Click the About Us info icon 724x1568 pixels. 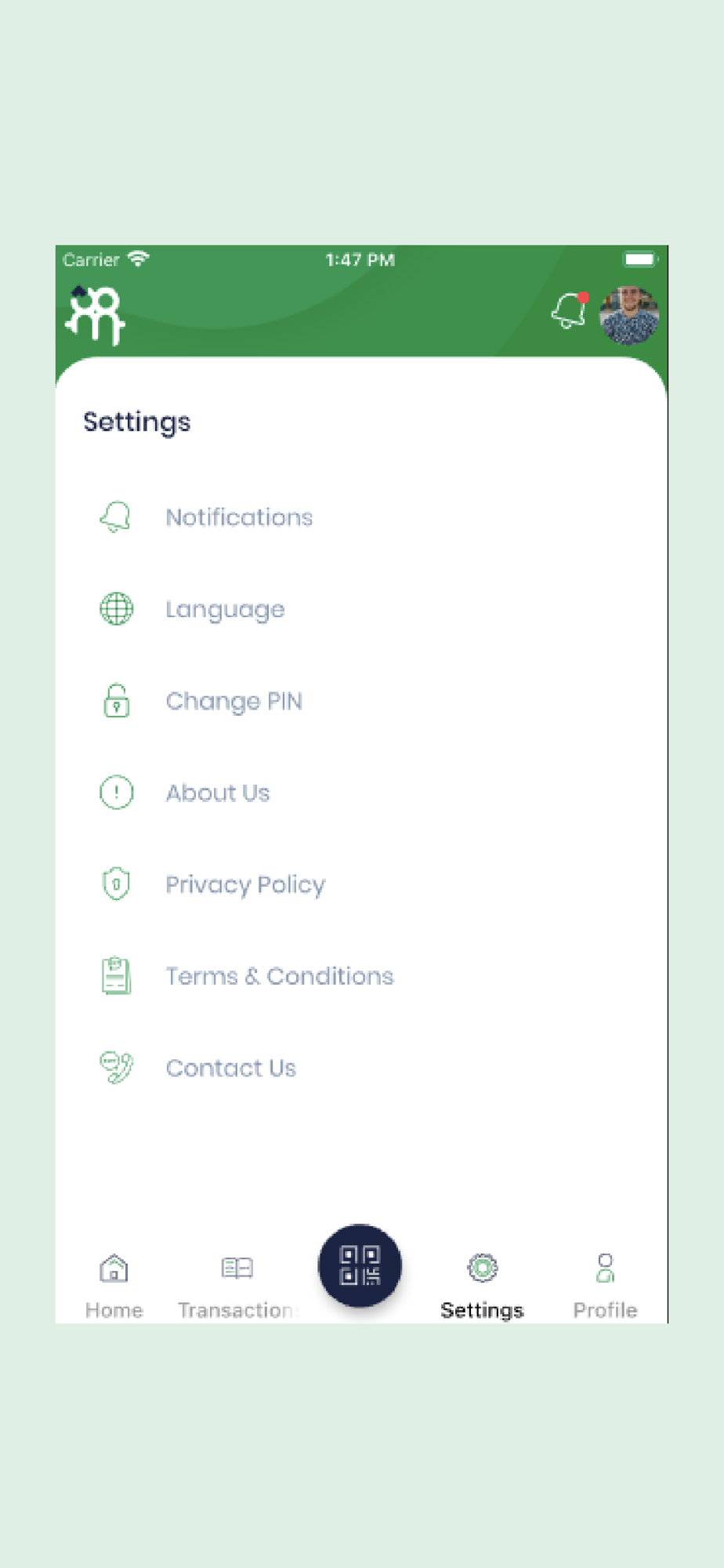tap(116, 793)
